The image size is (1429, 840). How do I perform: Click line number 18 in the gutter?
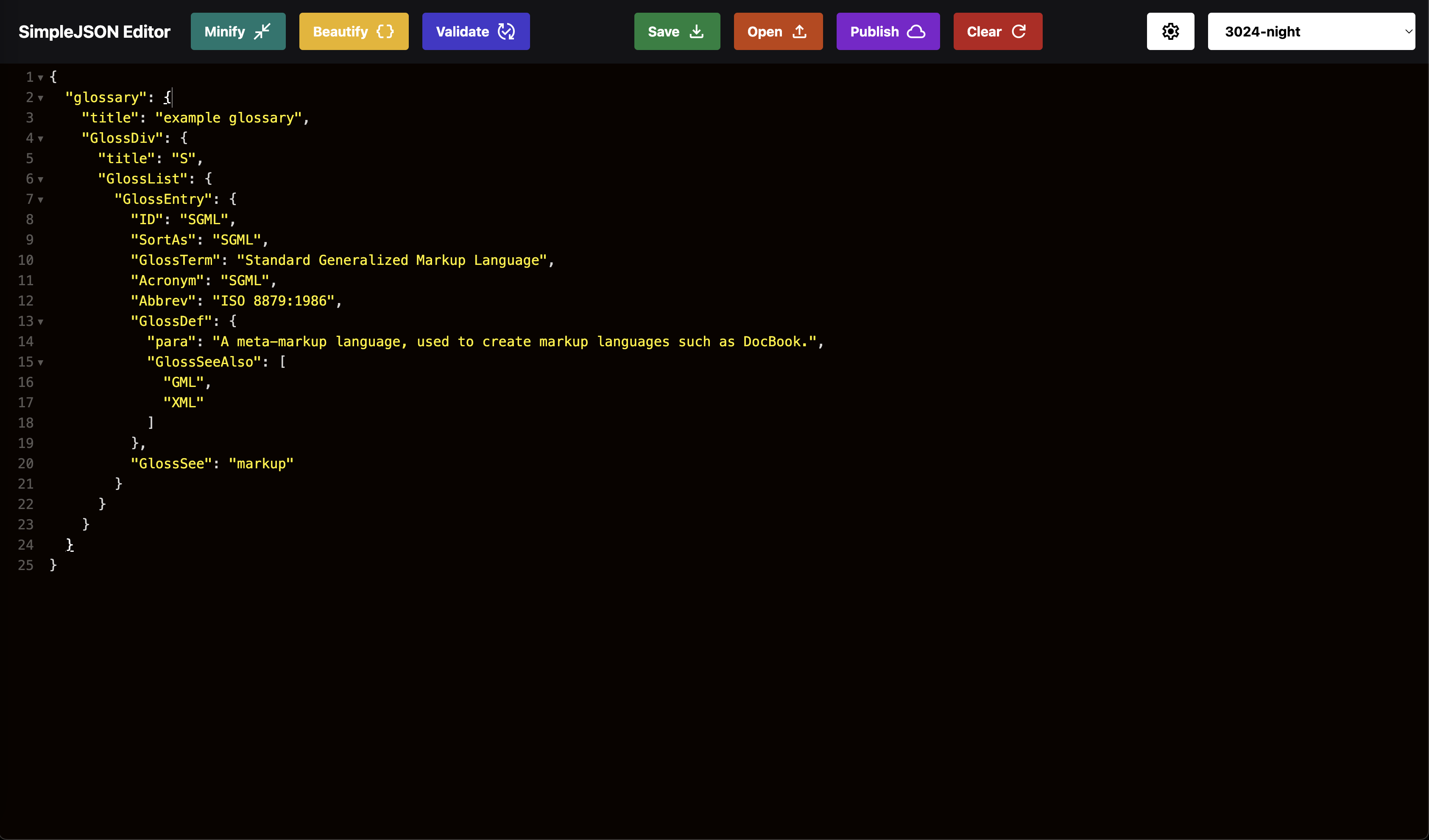(26, 423)
